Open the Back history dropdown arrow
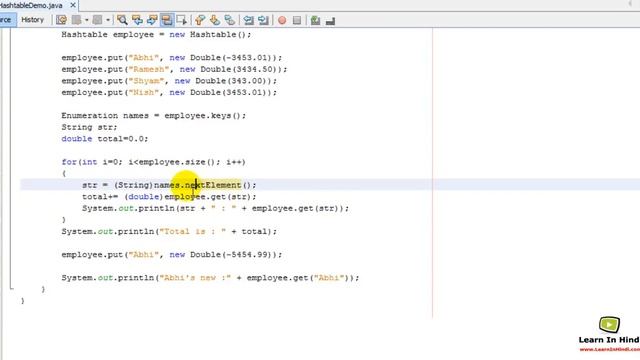The image size is (640, 360). click(x=87, y=20)
